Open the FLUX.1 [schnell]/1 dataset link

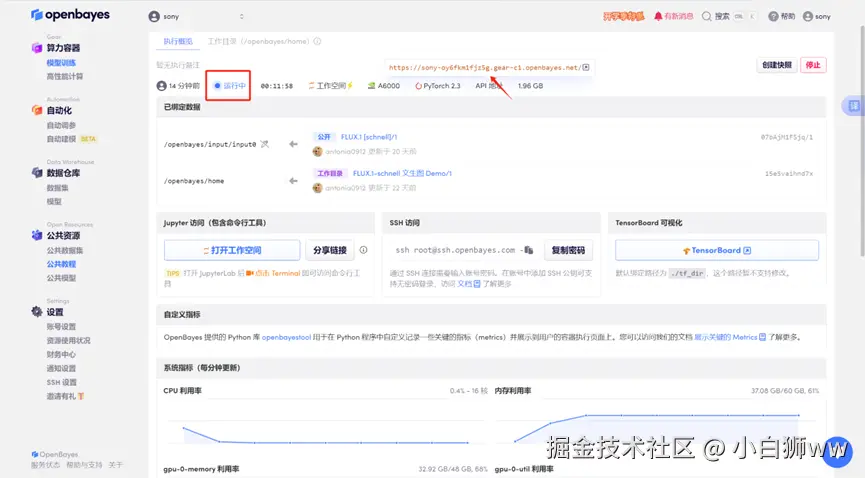(x=369, y=137)
